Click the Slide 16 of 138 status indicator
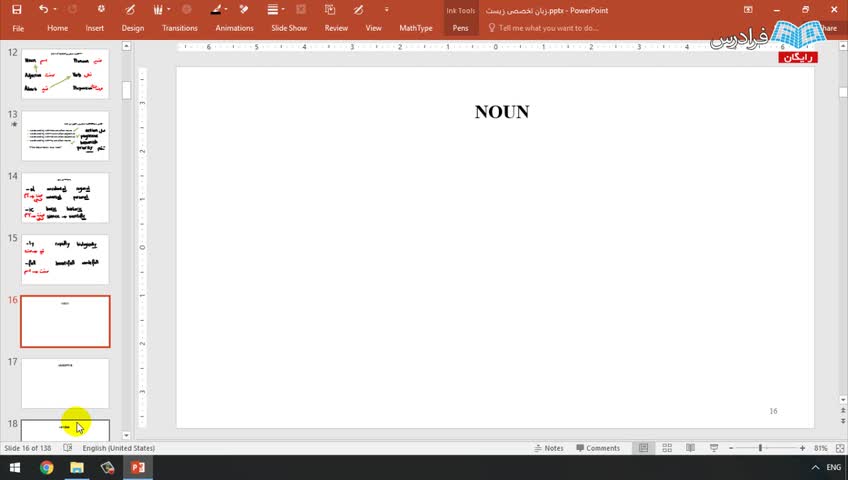 click(28, 448)
